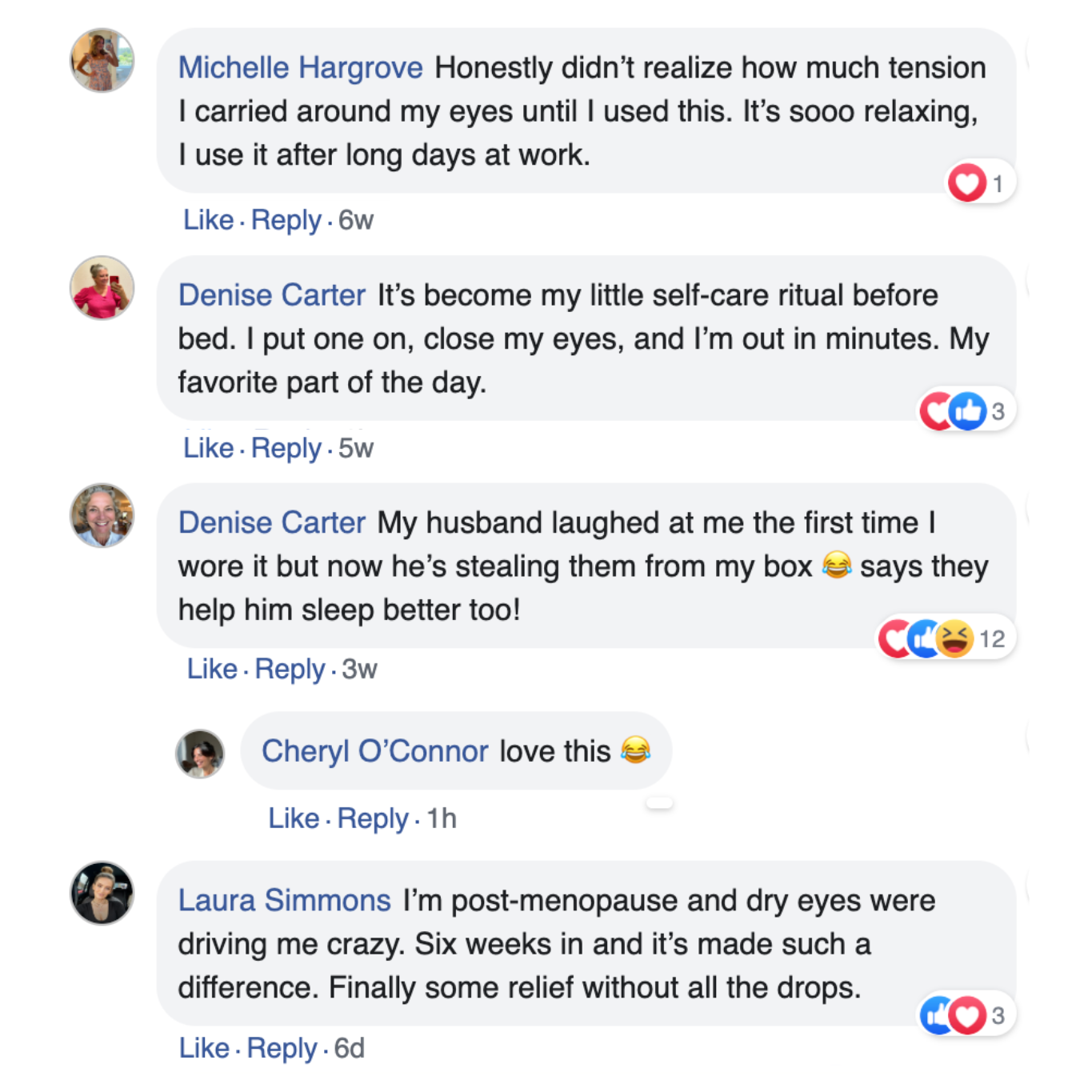Like Denise Carter's husband comment
The width and height of the screenshot is (1092, 1092).
click(212, 669)
